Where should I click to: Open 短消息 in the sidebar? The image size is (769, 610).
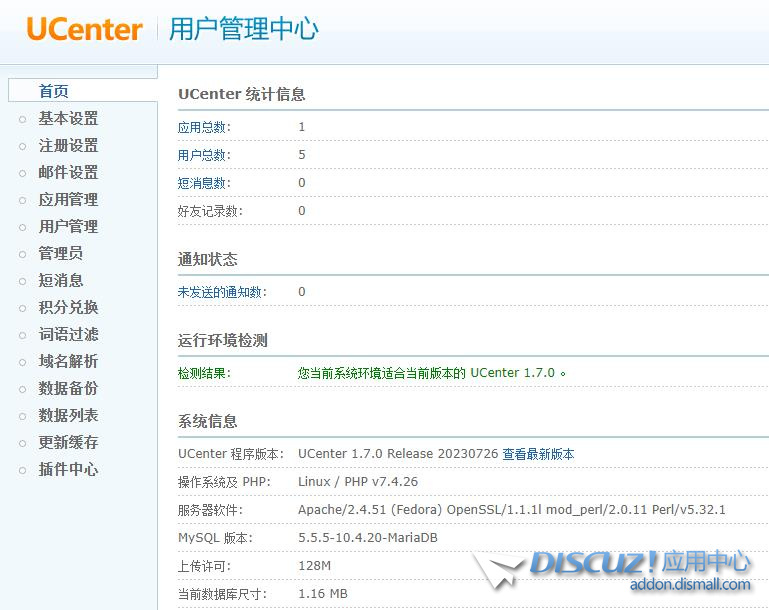coord(61,280)
